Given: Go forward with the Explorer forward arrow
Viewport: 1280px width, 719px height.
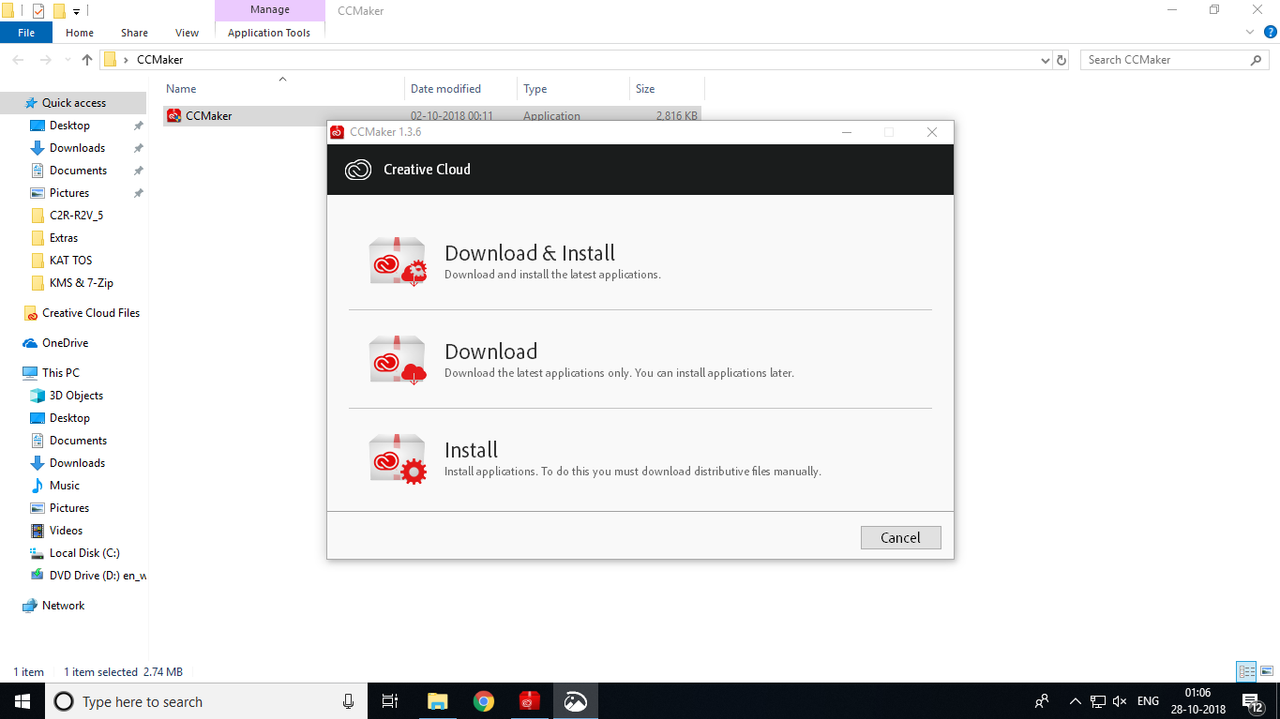Looking at the screenshot, I should coord(45,60).
